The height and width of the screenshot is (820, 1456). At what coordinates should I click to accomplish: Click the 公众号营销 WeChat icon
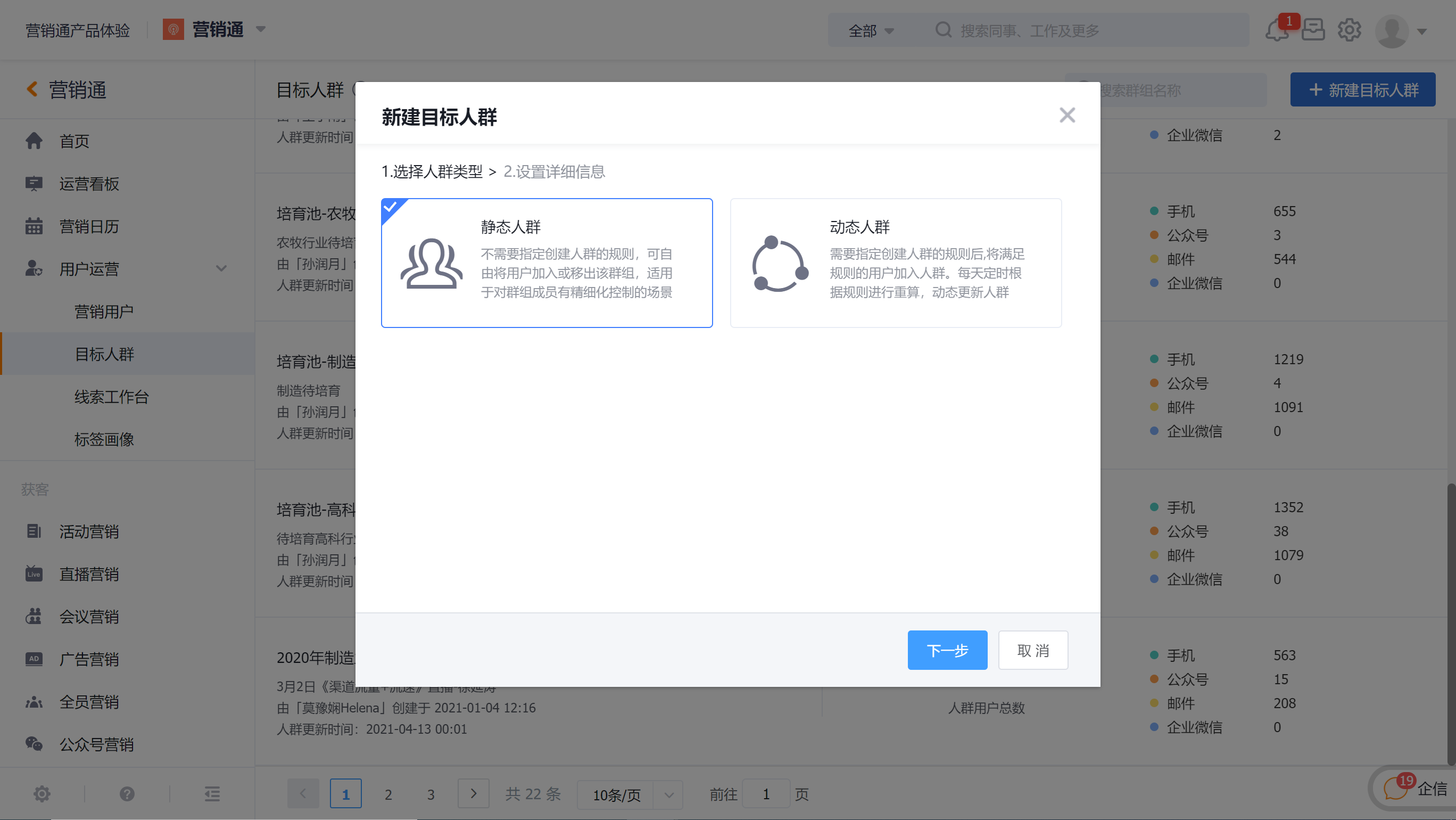click(x=34, y=744)
